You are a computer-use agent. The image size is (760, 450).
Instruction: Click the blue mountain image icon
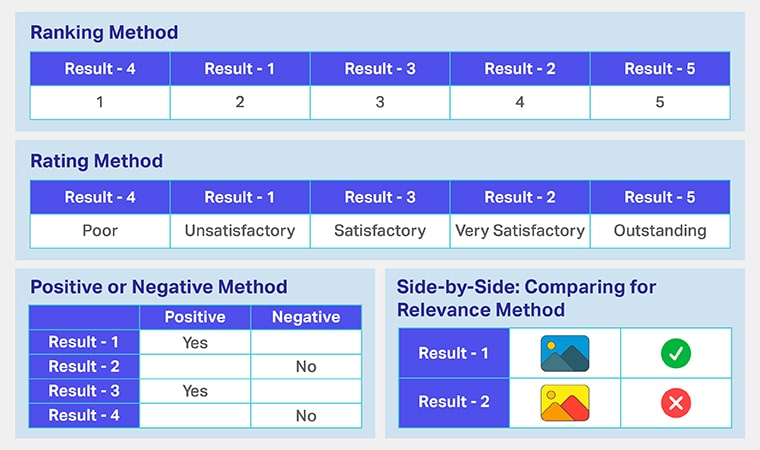(565, 353)
